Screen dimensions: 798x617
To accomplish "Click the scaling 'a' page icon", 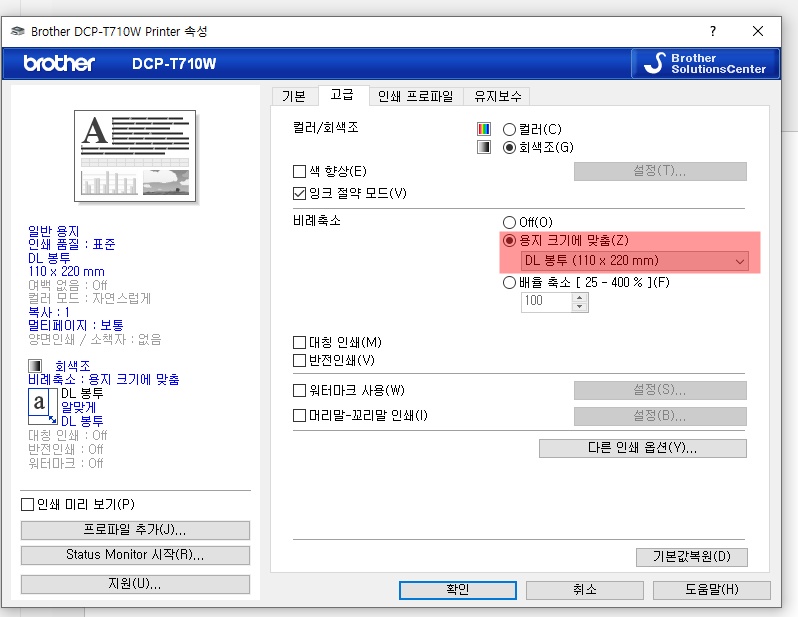I will 43,406.
